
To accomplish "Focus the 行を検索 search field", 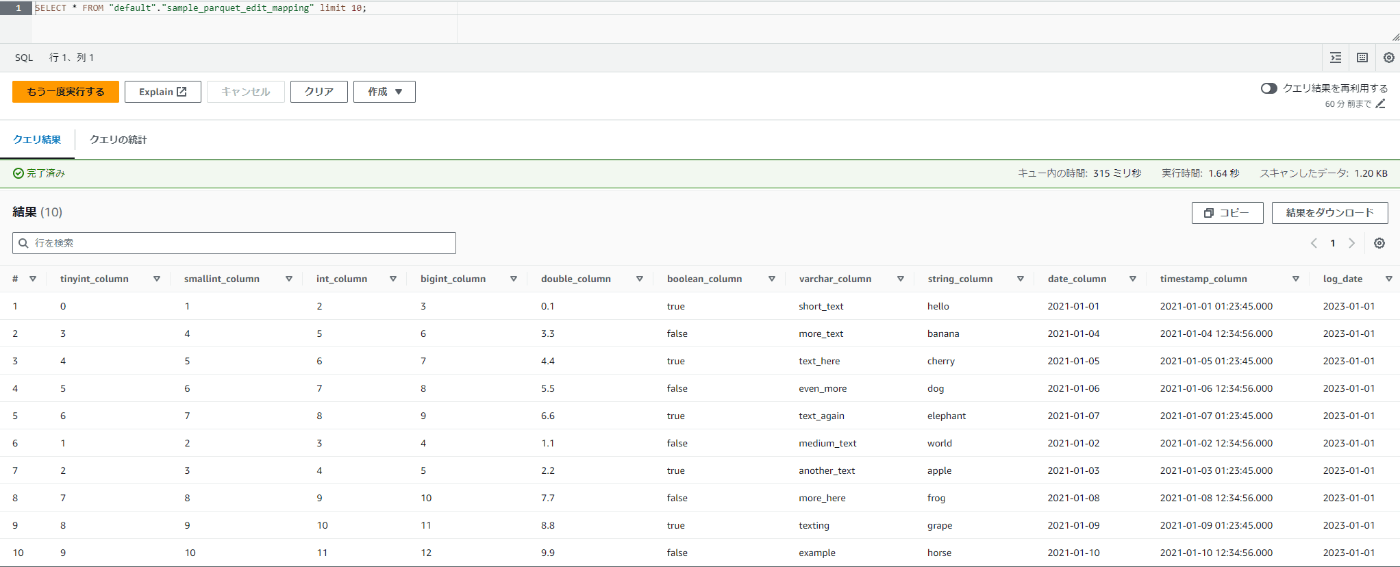I will pos(234,243).
